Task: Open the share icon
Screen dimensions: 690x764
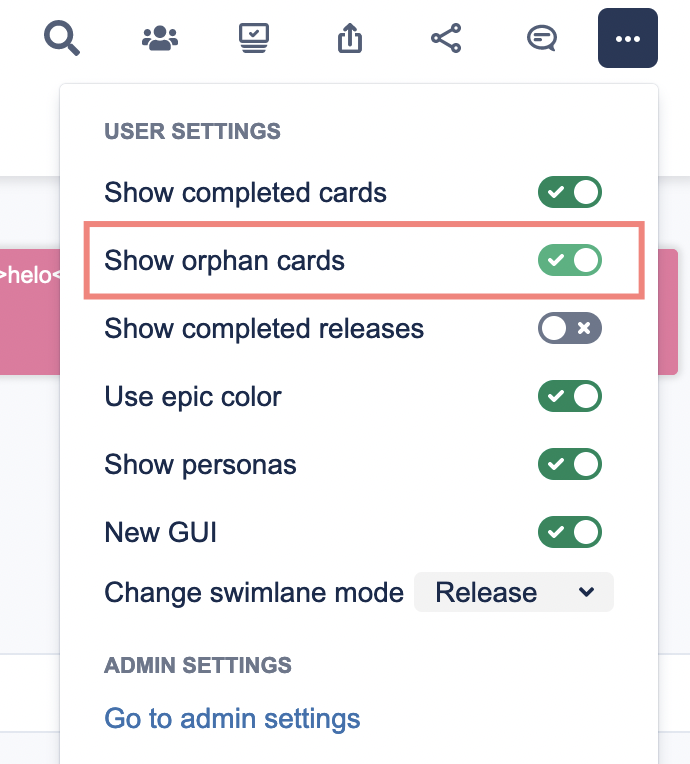Action: [445, 38]
